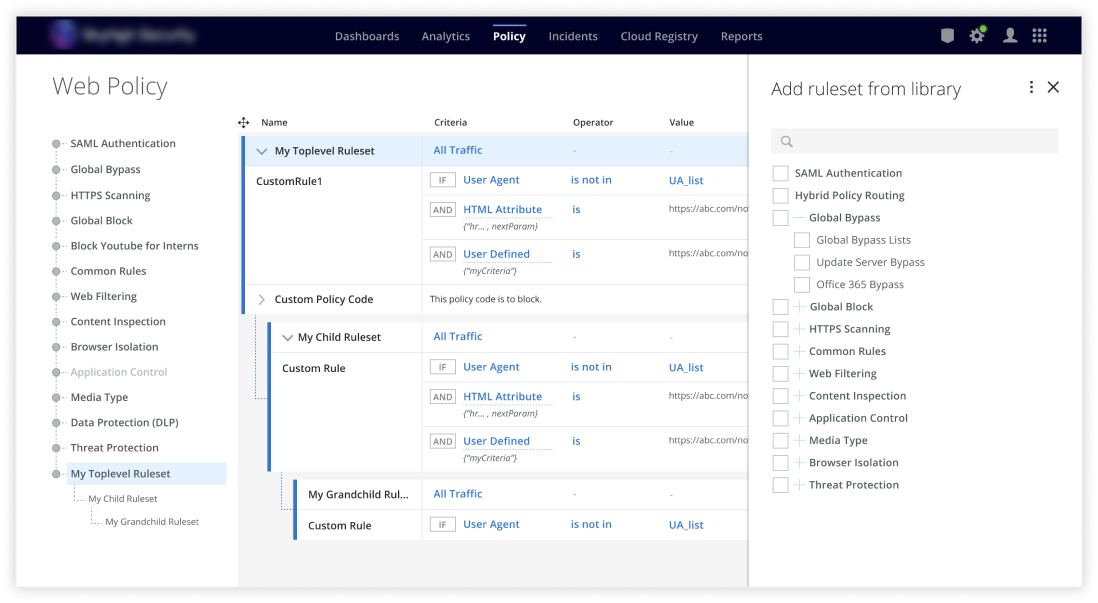Open the apps grid launcher icon
Screen dimensions: 1098x603
click(1039, 36)
